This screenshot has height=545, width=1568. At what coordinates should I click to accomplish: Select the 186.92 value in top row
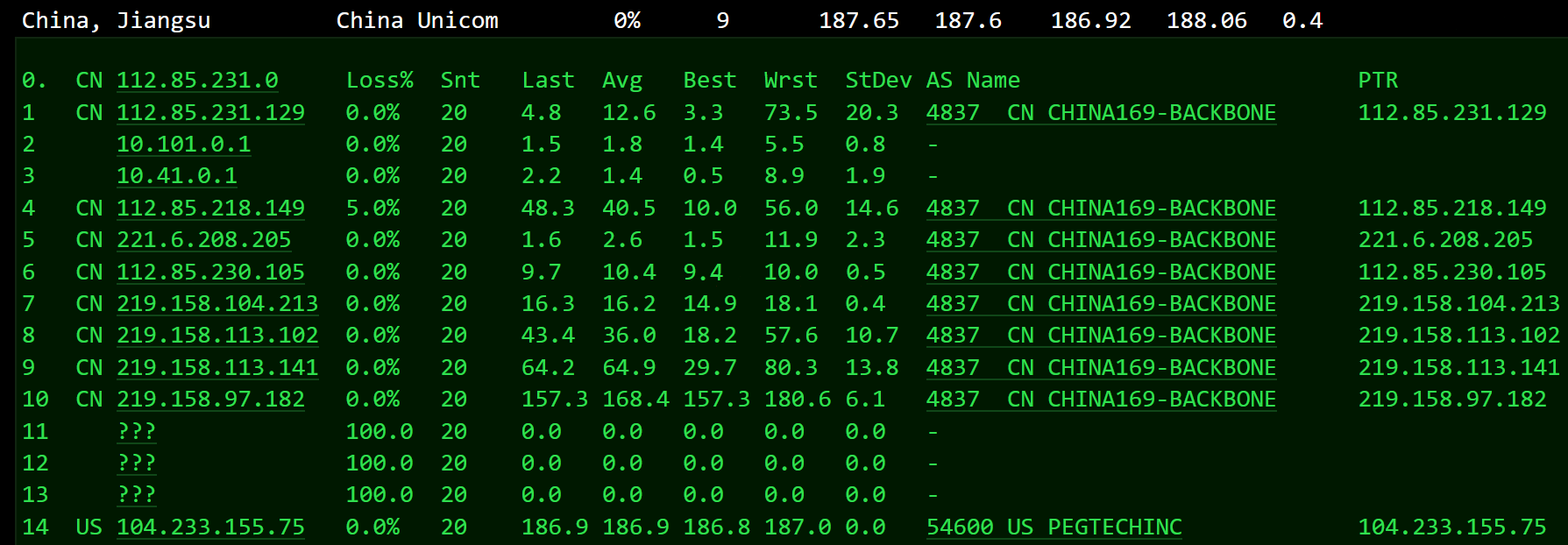(x=1091, y=21)
